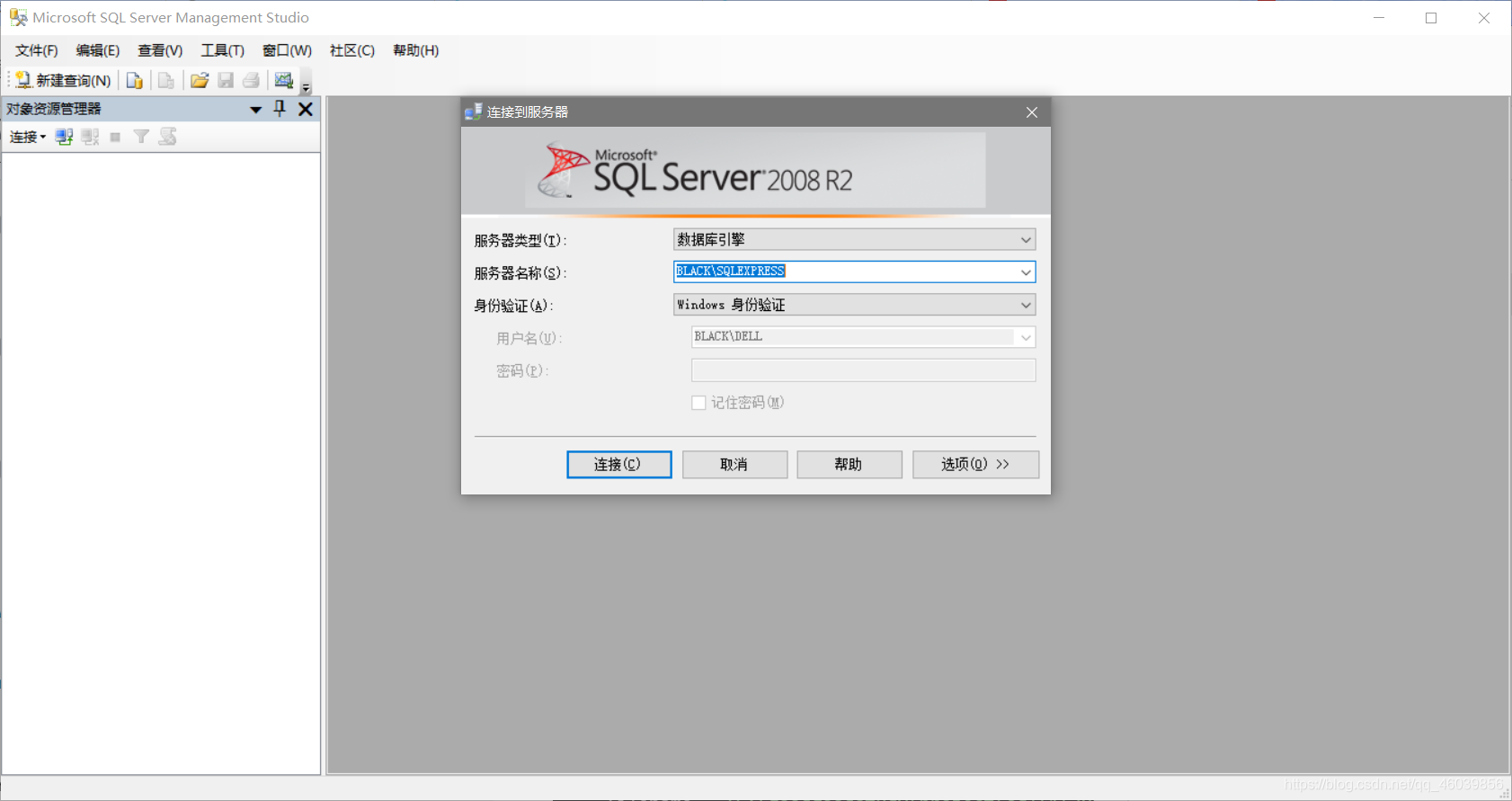The height and width of the screenshot is (801, 1512).
Task: Click the 密码 password field
Action: [863, 369]
